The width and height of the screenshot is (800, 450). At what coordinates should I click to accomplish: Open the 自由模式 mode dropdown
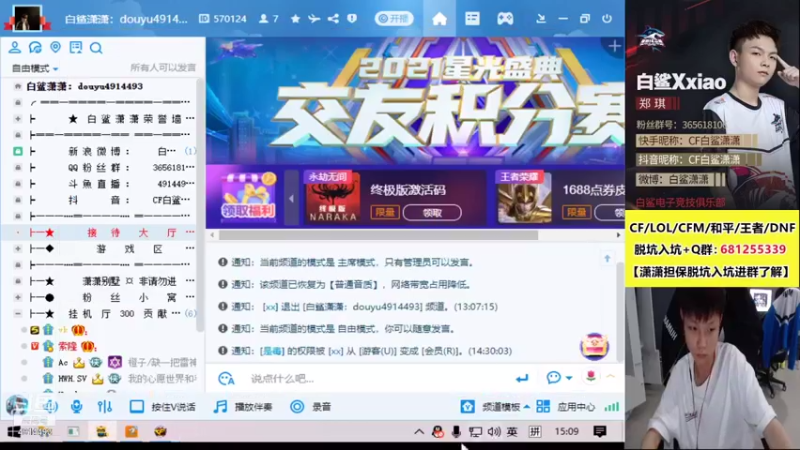coord(35,68)
